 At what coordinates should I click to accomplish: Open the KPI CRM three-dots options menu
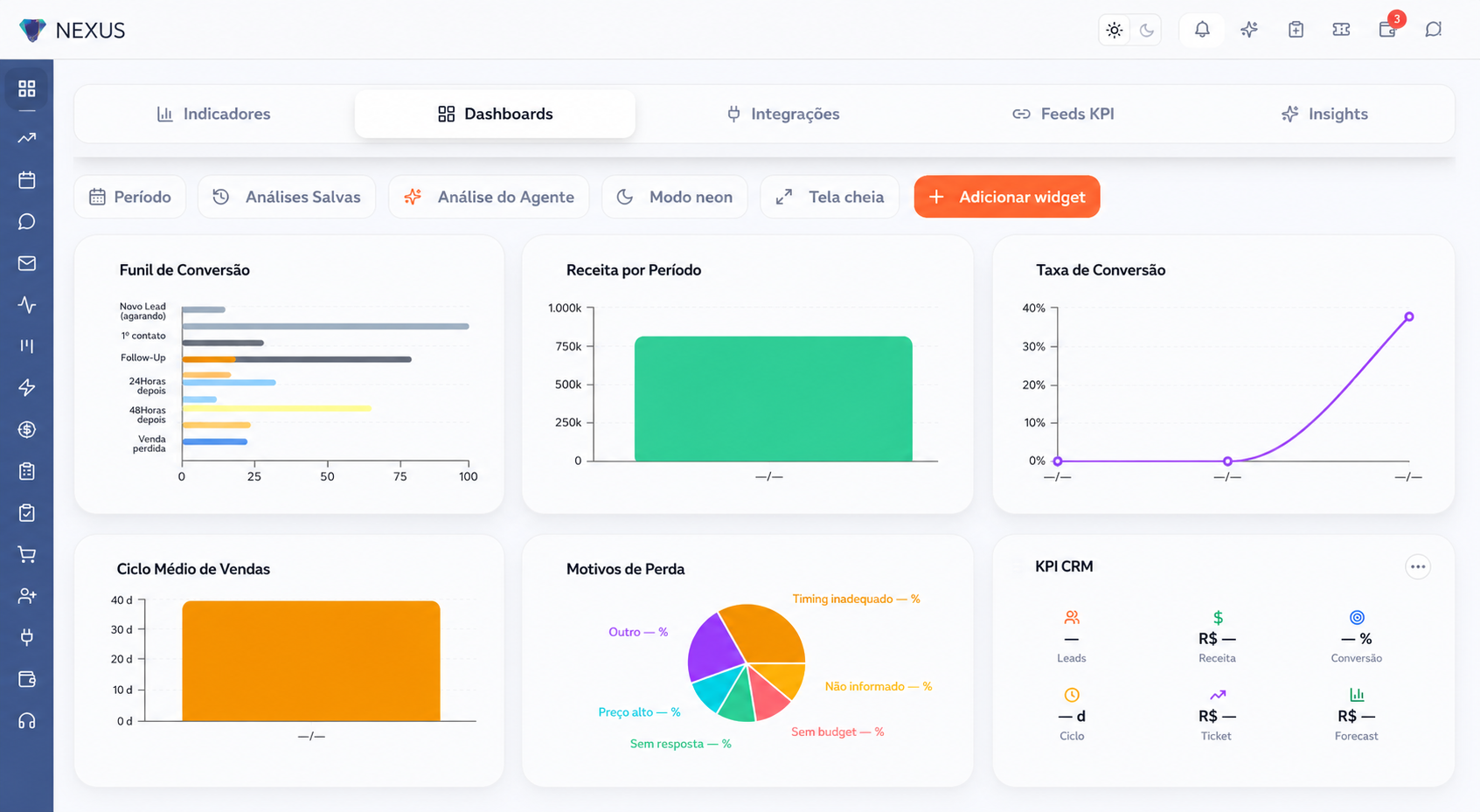1417,566
